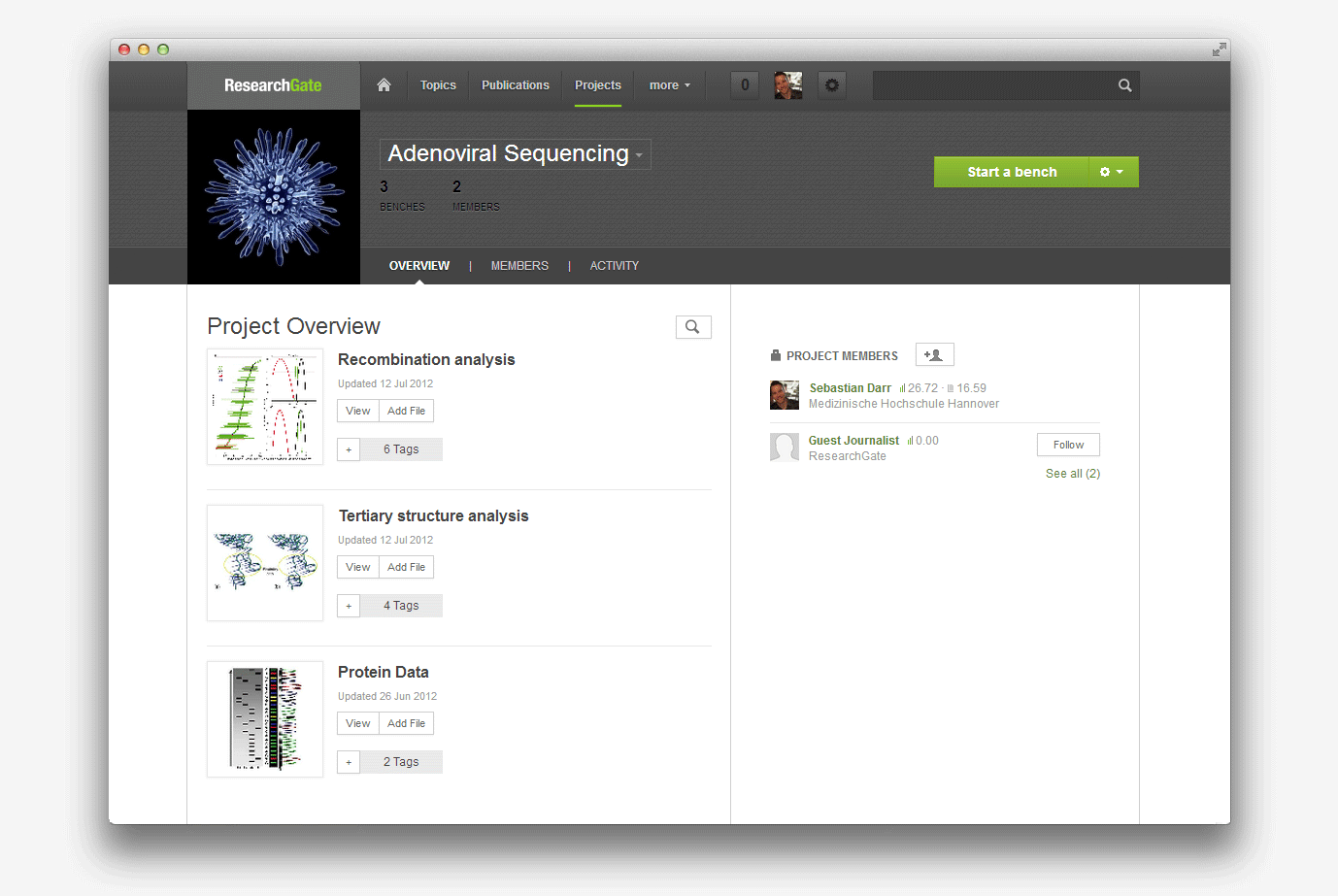Follow Guest Journalist

(x=1068, y=445)
